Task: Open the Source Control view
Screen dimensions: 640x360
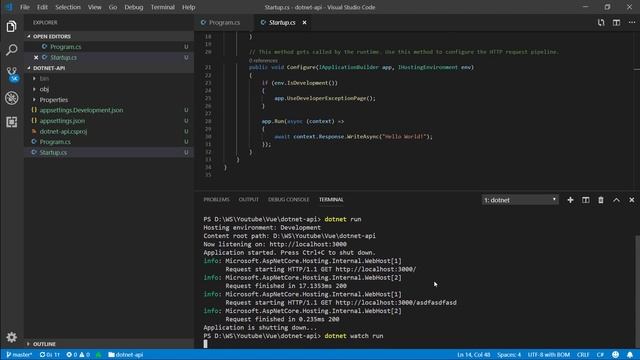Action: pos(11,74)
